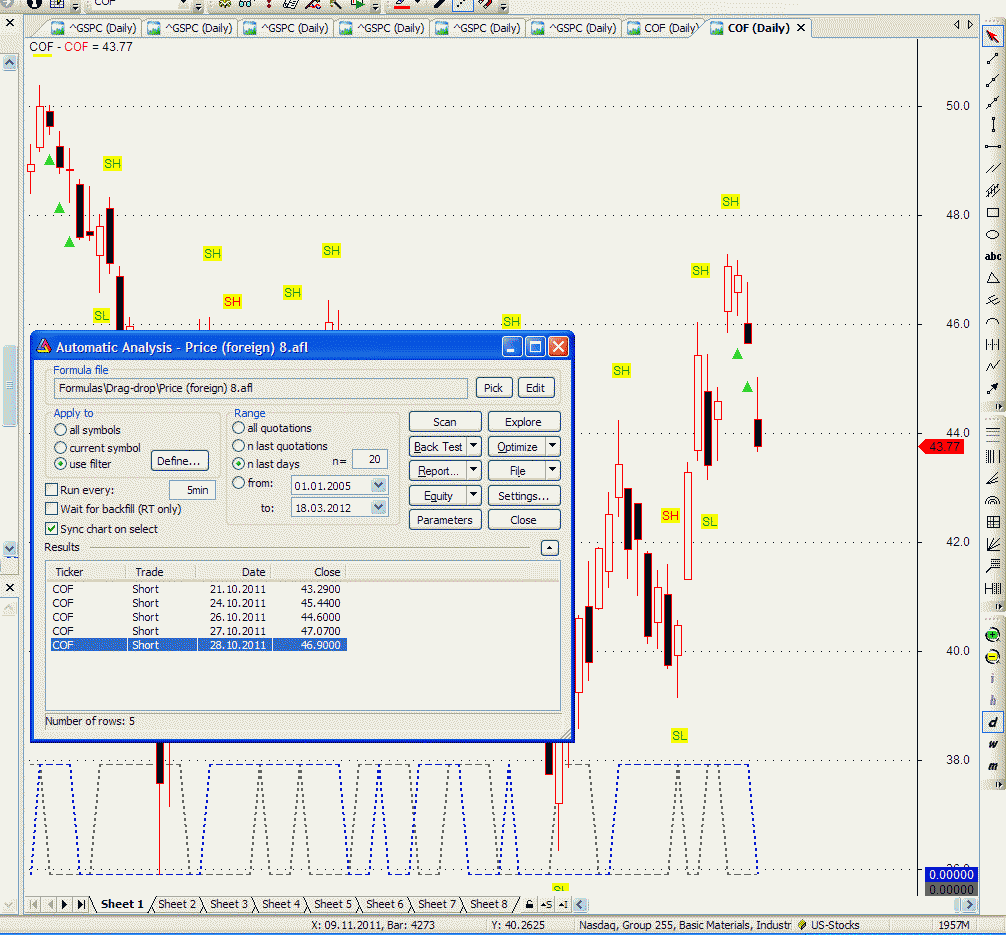The width and height of the screenshot is (1006, 935).
Task: Open the 'from' date dropdown
Action: click(x=378, y=485)
